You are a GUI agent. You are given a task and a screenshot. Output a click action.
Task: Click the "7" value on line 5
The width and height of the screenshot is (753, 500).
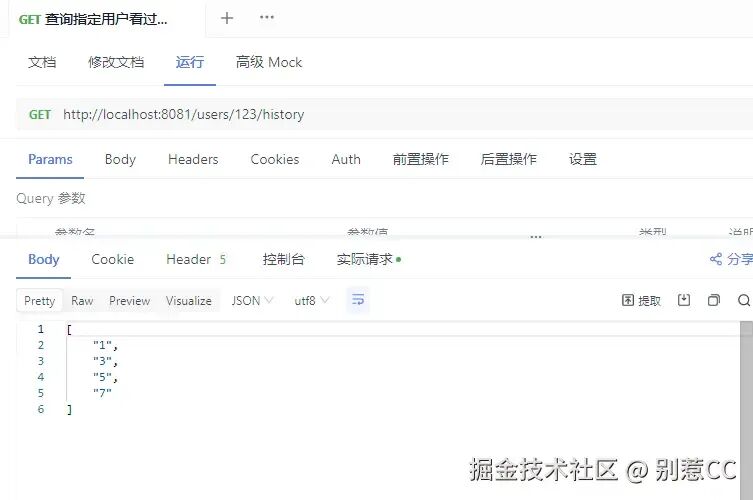102,393
